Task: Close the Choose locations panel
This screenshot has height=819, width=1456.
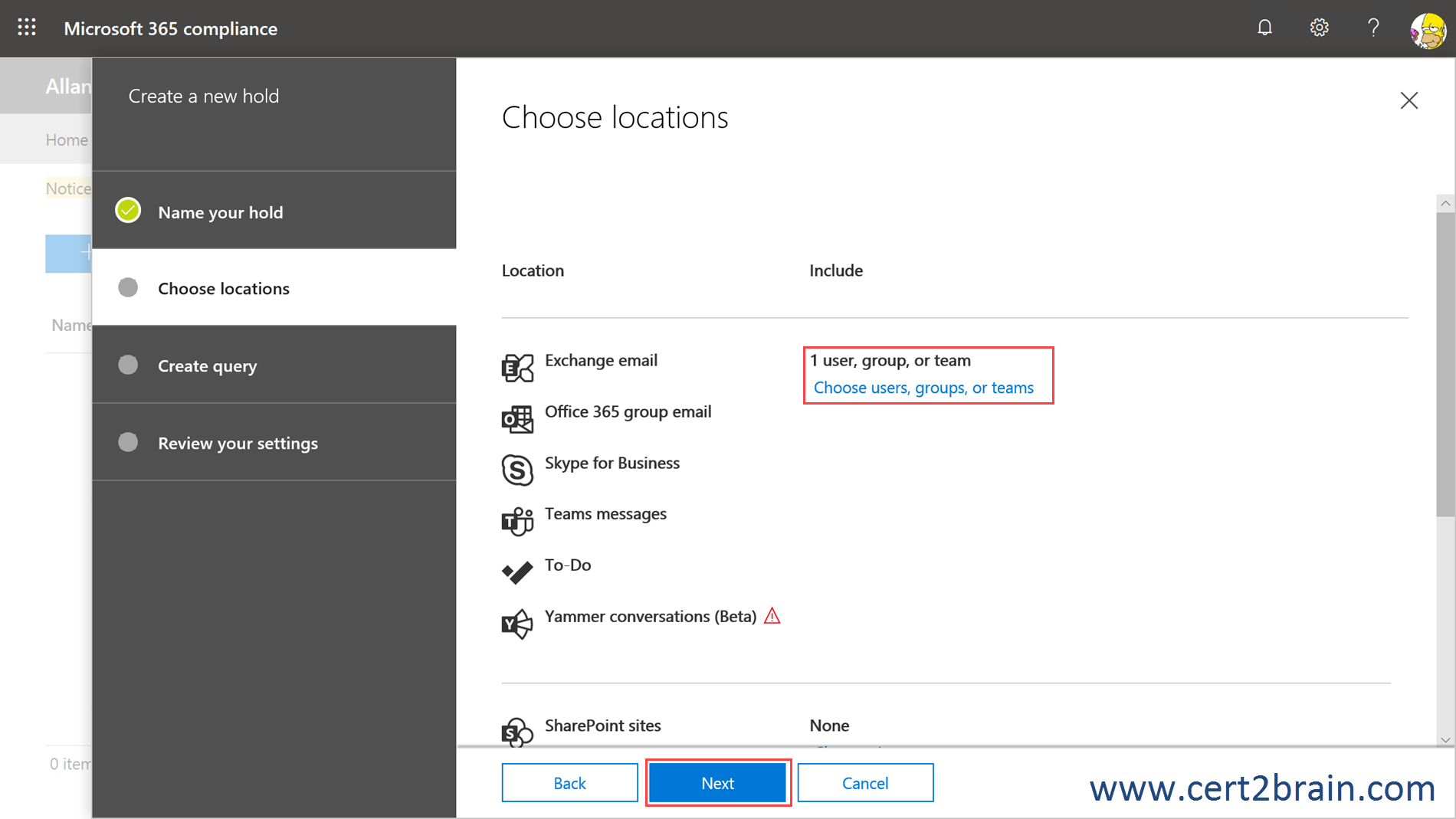Action: tap(1408, 100)
